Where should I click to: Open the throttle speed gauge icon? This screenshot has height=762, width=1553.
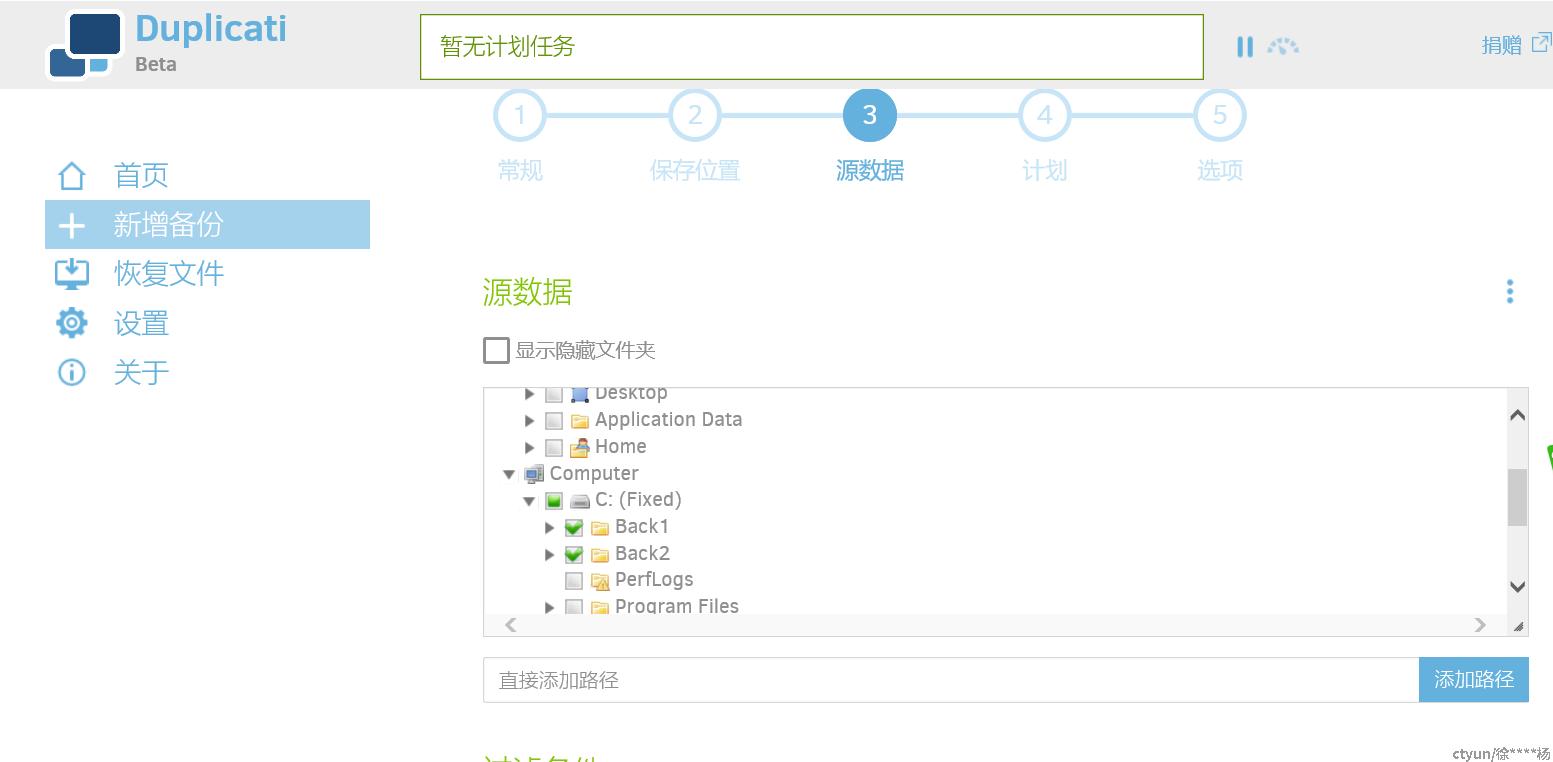click(x=1283, y=46)
